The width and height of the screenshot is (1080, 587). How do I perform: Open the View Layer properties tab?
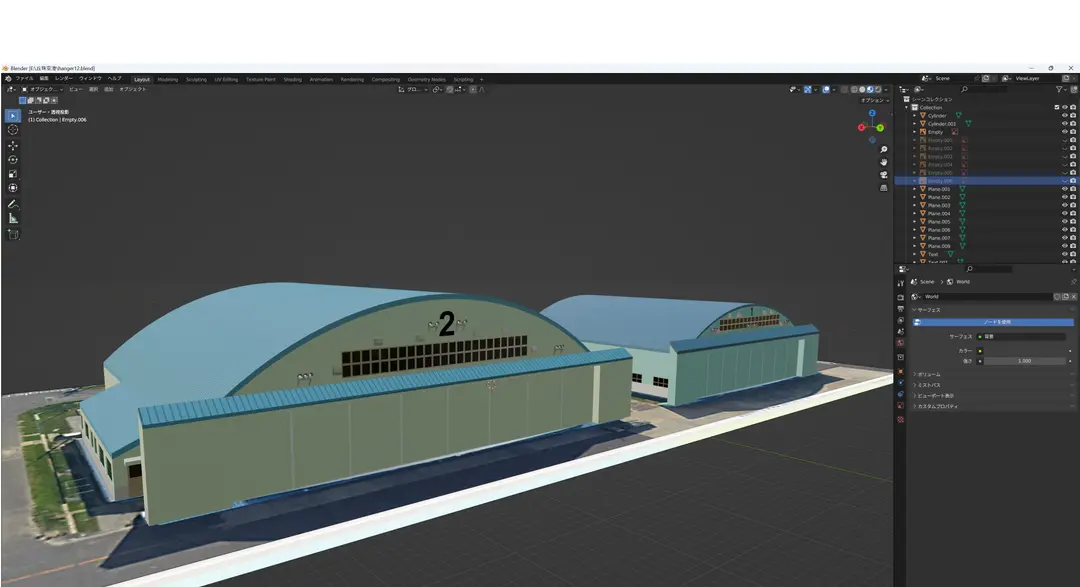tap(900, 320)
